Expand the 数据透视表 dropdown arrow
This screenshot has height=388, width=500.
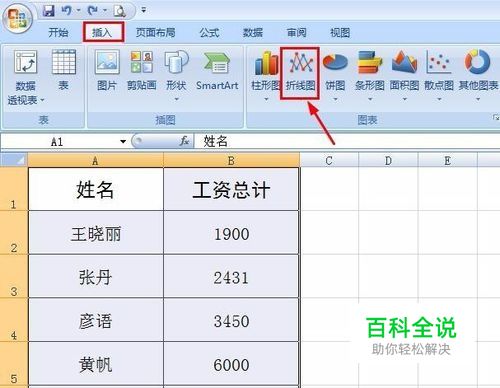point(42,100)
